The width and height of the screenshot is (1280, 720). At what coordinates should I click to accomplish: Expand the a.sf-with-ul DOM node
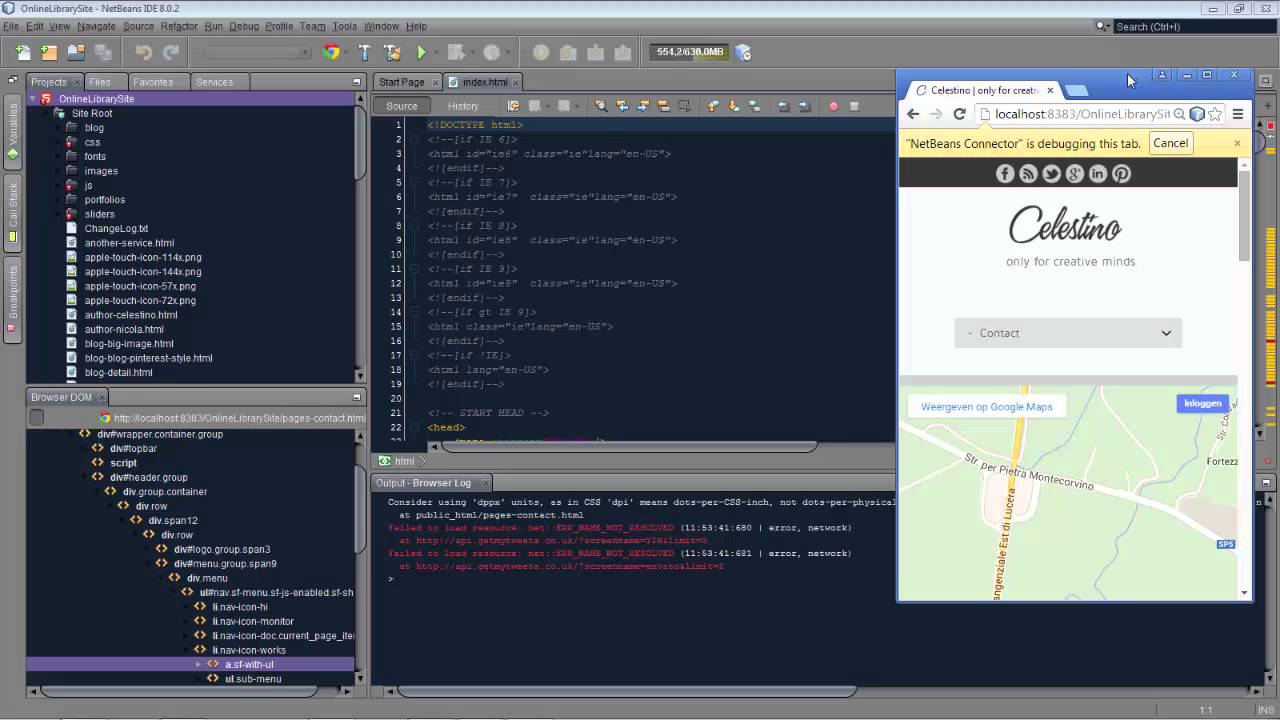pos(198,664)
